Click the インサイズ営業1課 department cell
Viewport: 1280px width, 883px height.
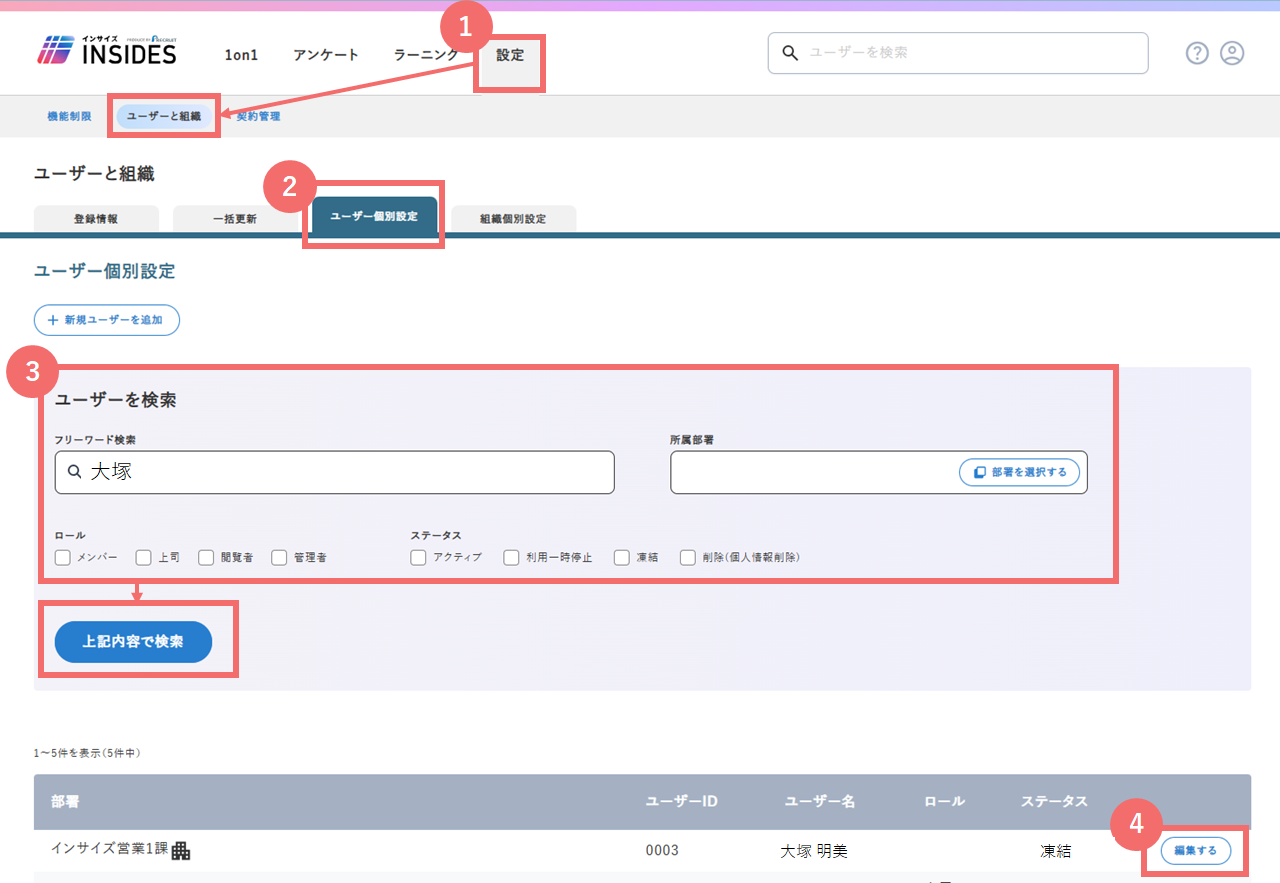[x=110, y=849]
